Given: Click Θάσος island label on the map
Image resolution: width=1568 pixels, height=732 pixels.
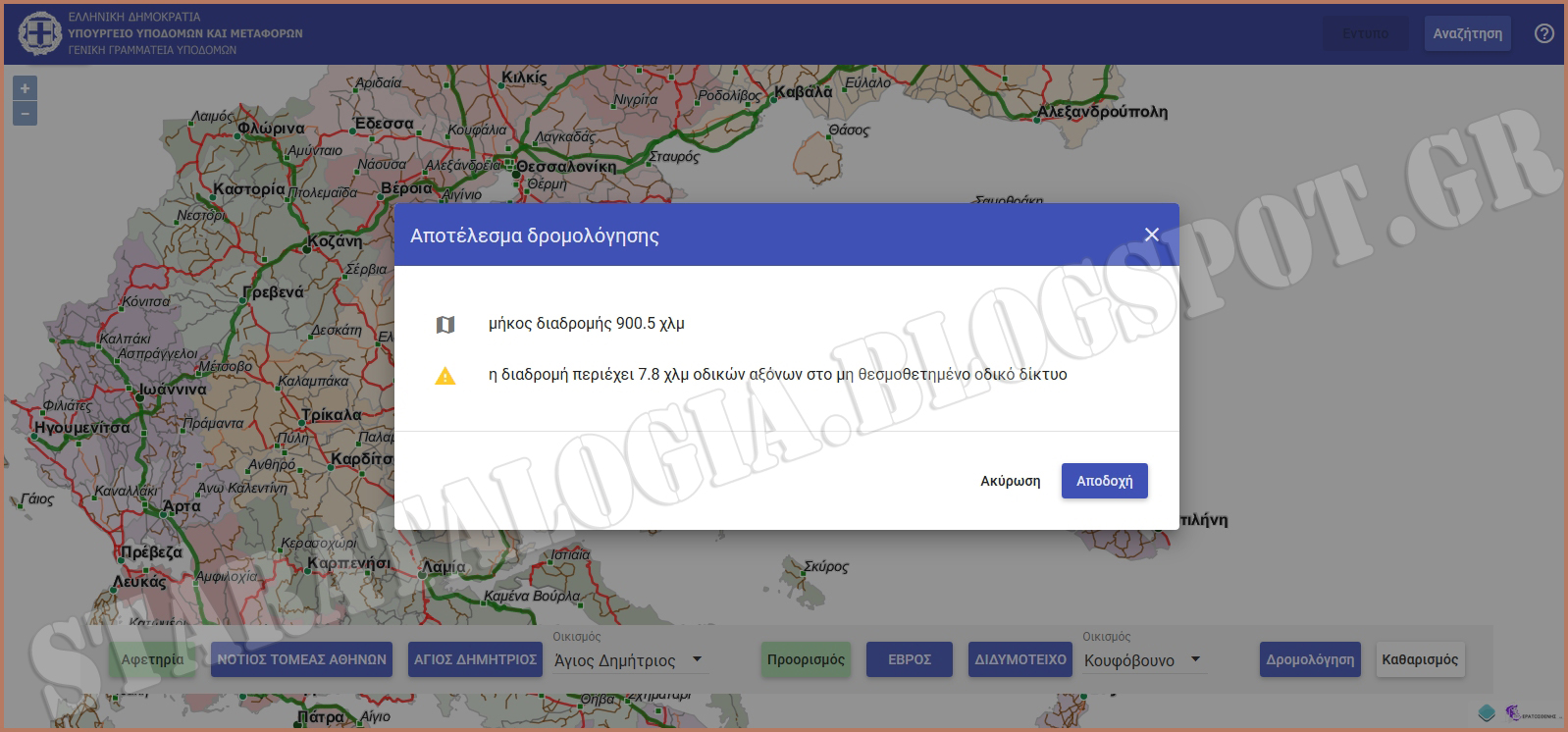Looking at the screenshot, I should click(849, 131).
